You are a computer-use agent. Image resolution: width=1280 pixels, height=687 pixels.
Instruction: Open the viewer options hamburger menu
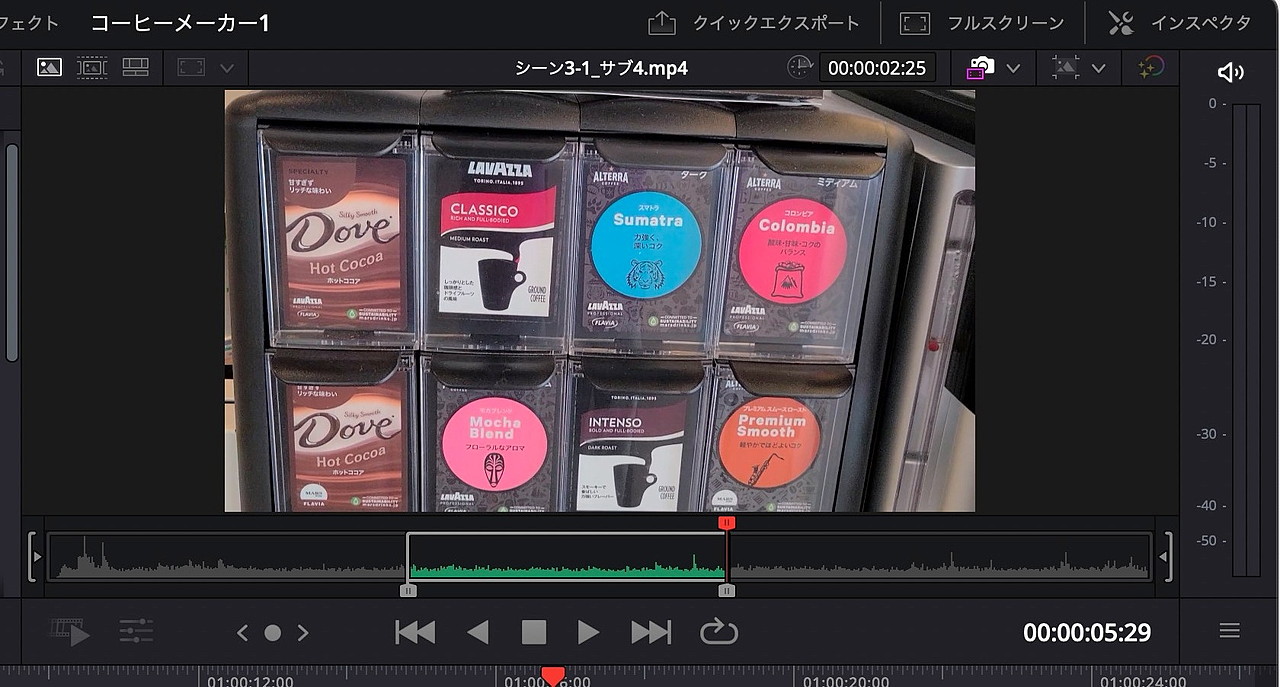(1228, 631)
